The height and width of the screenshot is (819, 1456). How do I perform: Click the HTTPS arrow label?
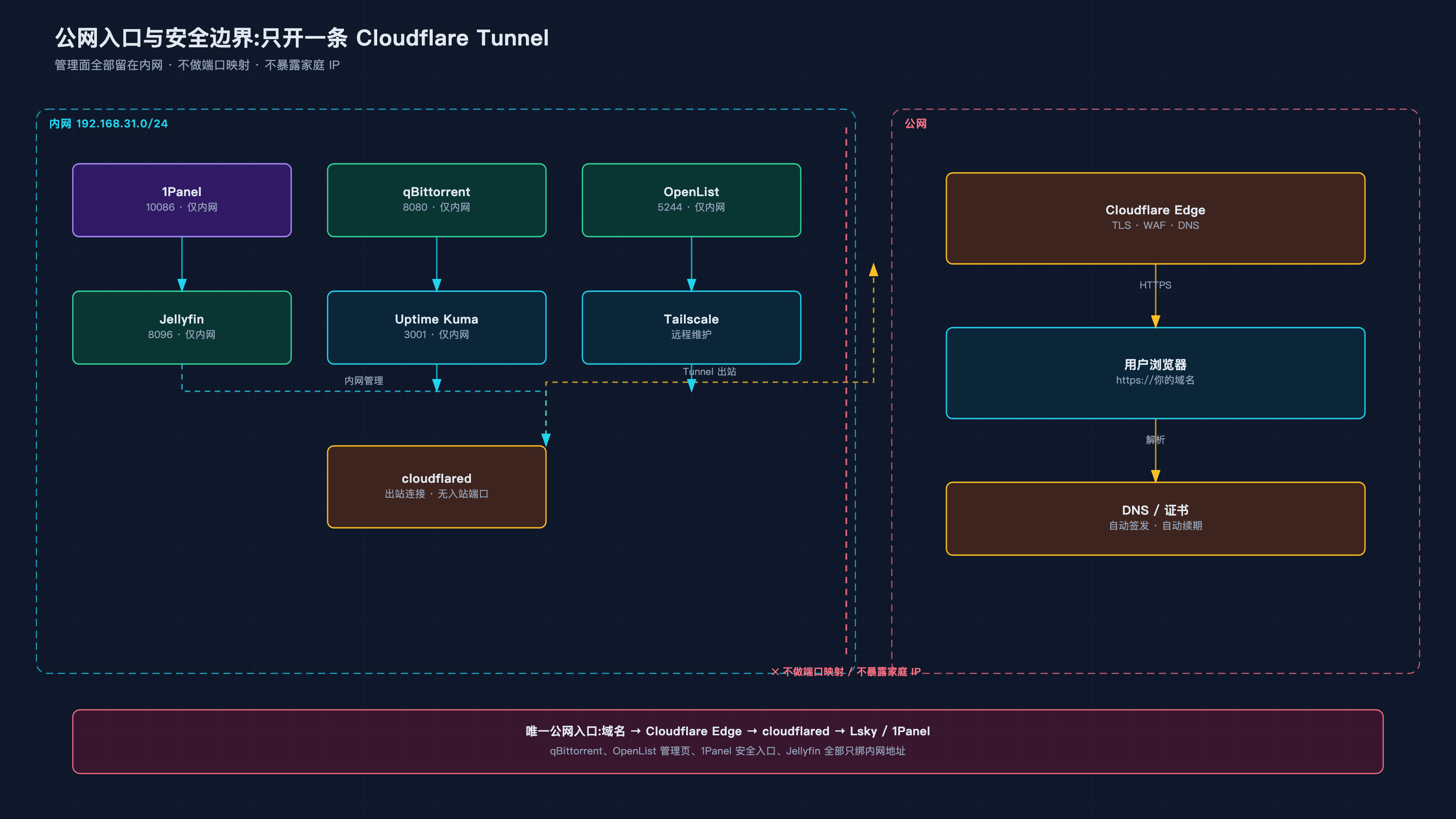1155,285
